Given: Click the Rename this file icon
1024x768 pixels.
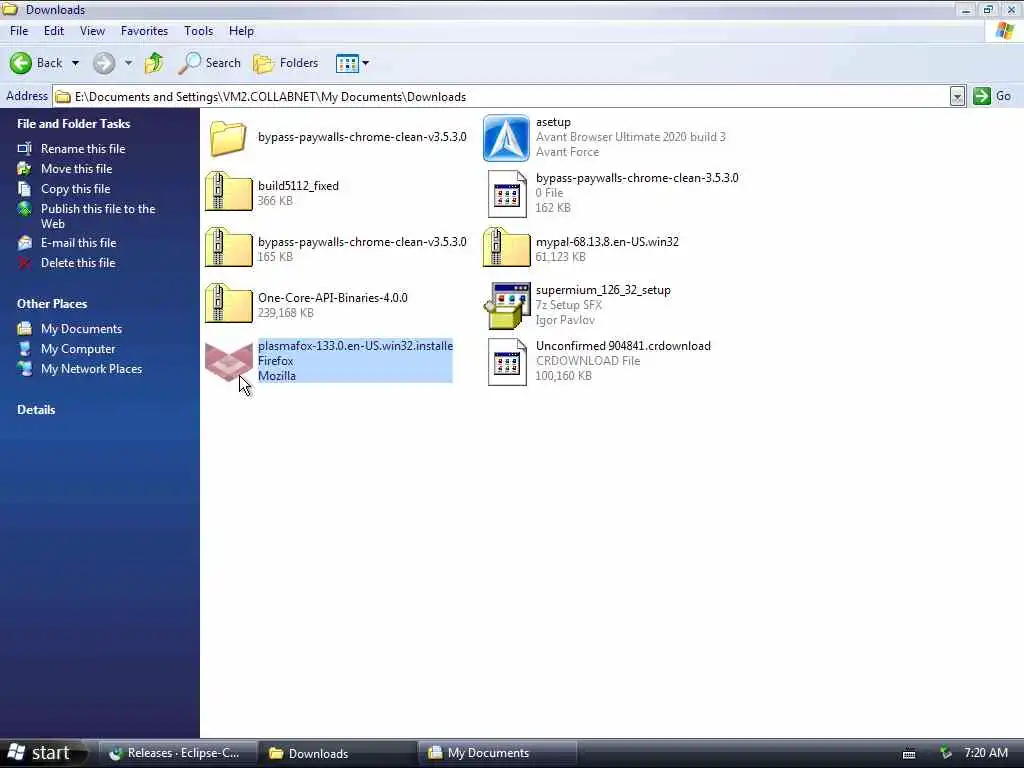Looking at the screenshot, I should tap(25, 149).
